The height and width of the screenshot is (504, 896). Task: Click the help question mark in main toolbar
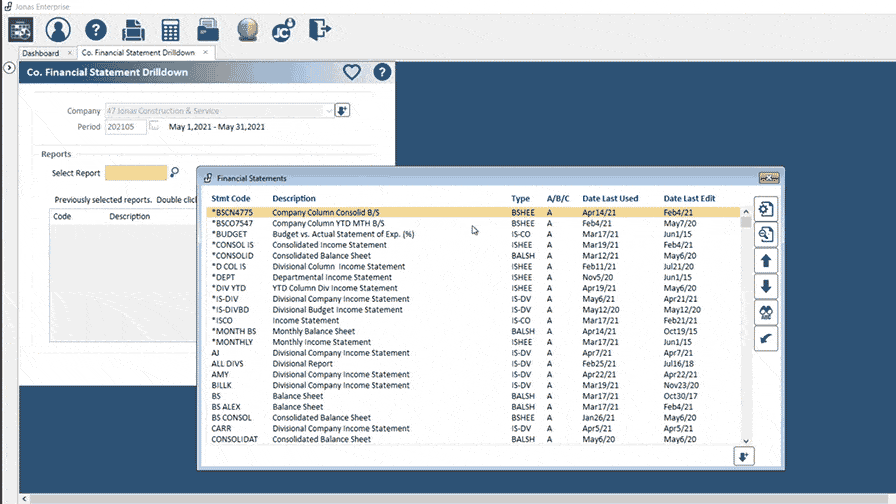[96, 30]
